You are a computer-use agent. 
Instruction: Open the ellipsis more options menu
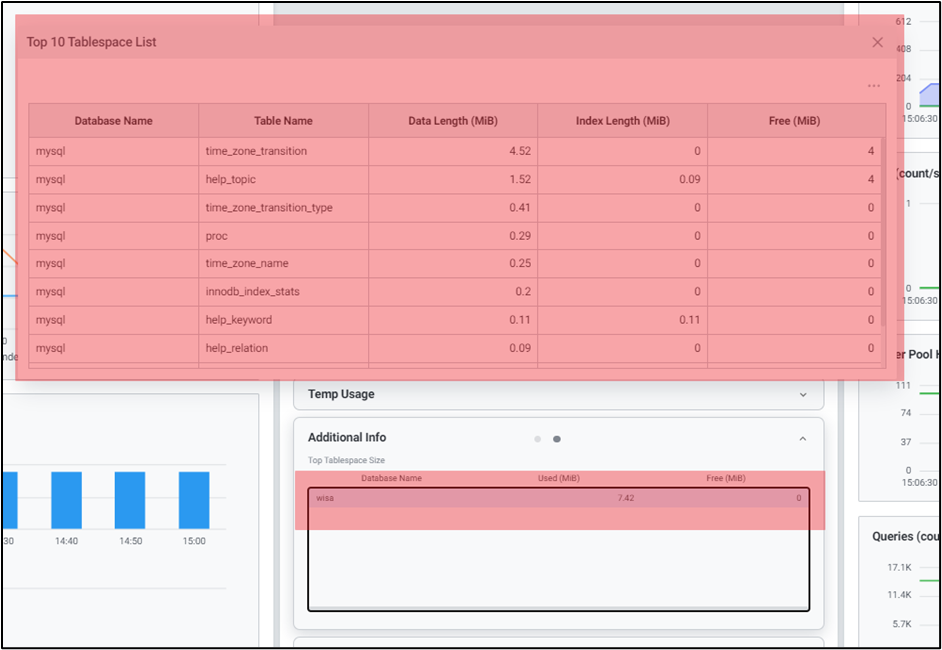tap(874, 86)
